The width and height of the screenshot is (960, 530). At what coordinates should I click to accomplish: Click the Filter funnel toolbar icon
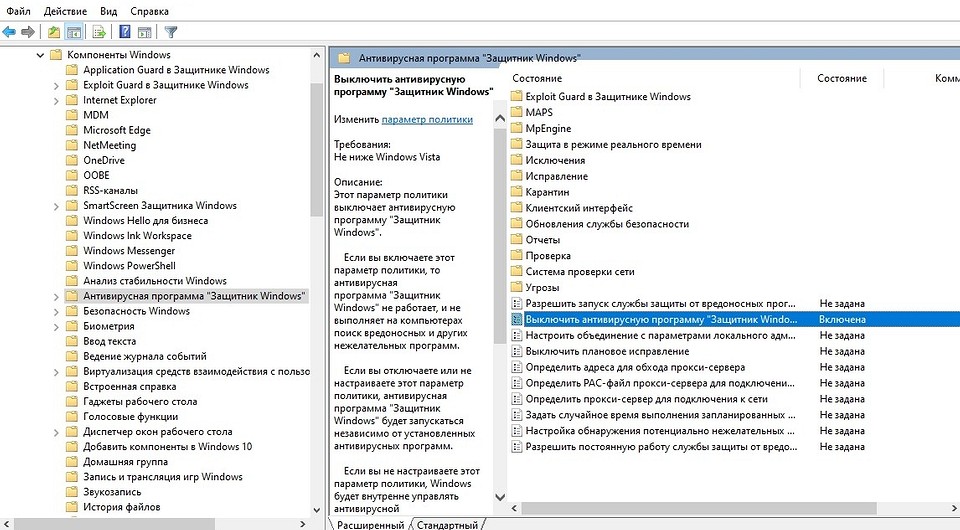(x=170, y=32)
